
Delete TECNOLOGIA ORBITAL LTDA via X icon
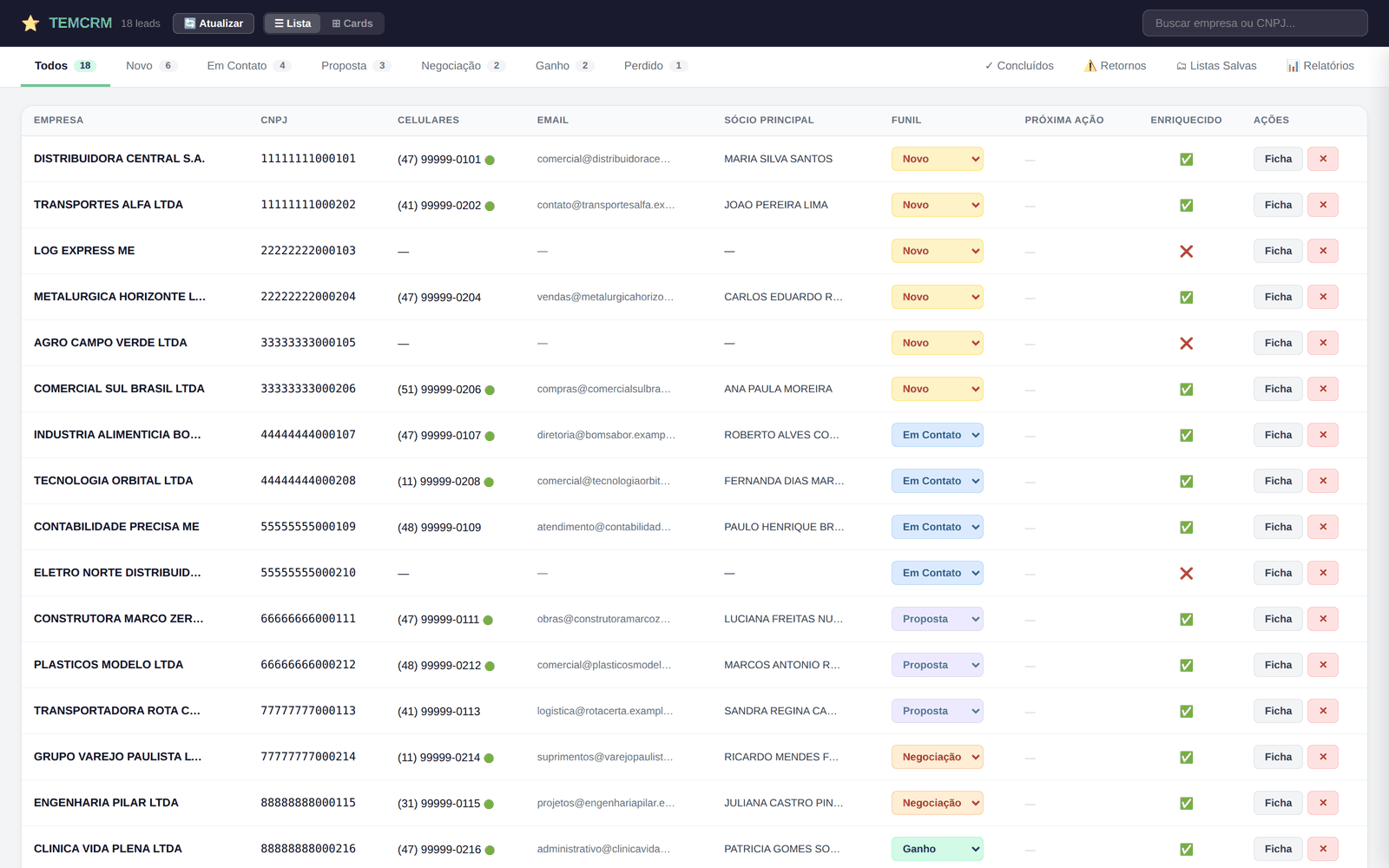point(1323,481)
